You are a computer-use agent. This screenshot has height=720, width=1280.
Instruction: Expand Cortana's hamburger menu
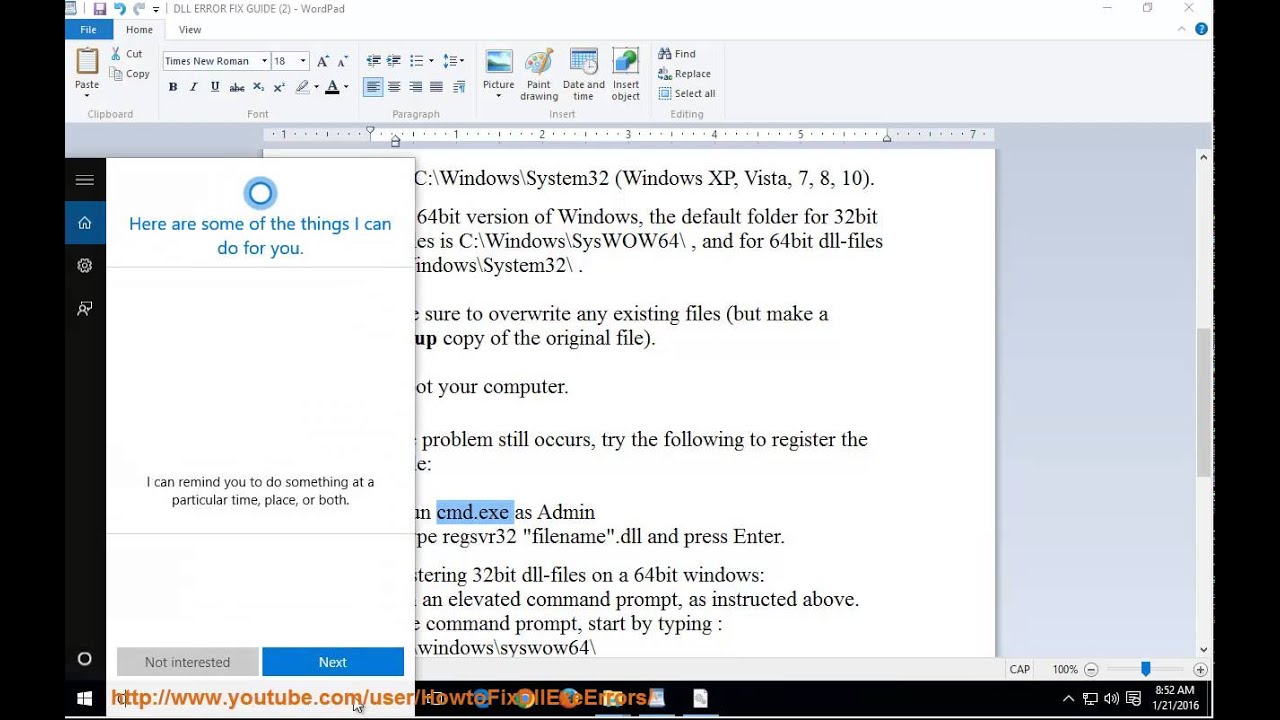[x=85, y=180]
